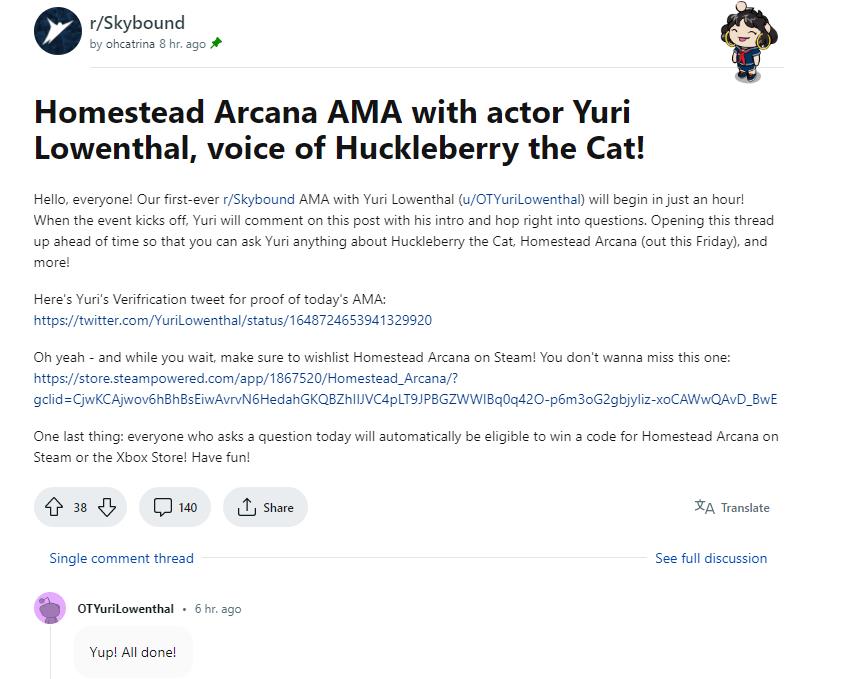Downvote the Homestead Arcana AMA post

pyautogui.click(x=107, y=507)
